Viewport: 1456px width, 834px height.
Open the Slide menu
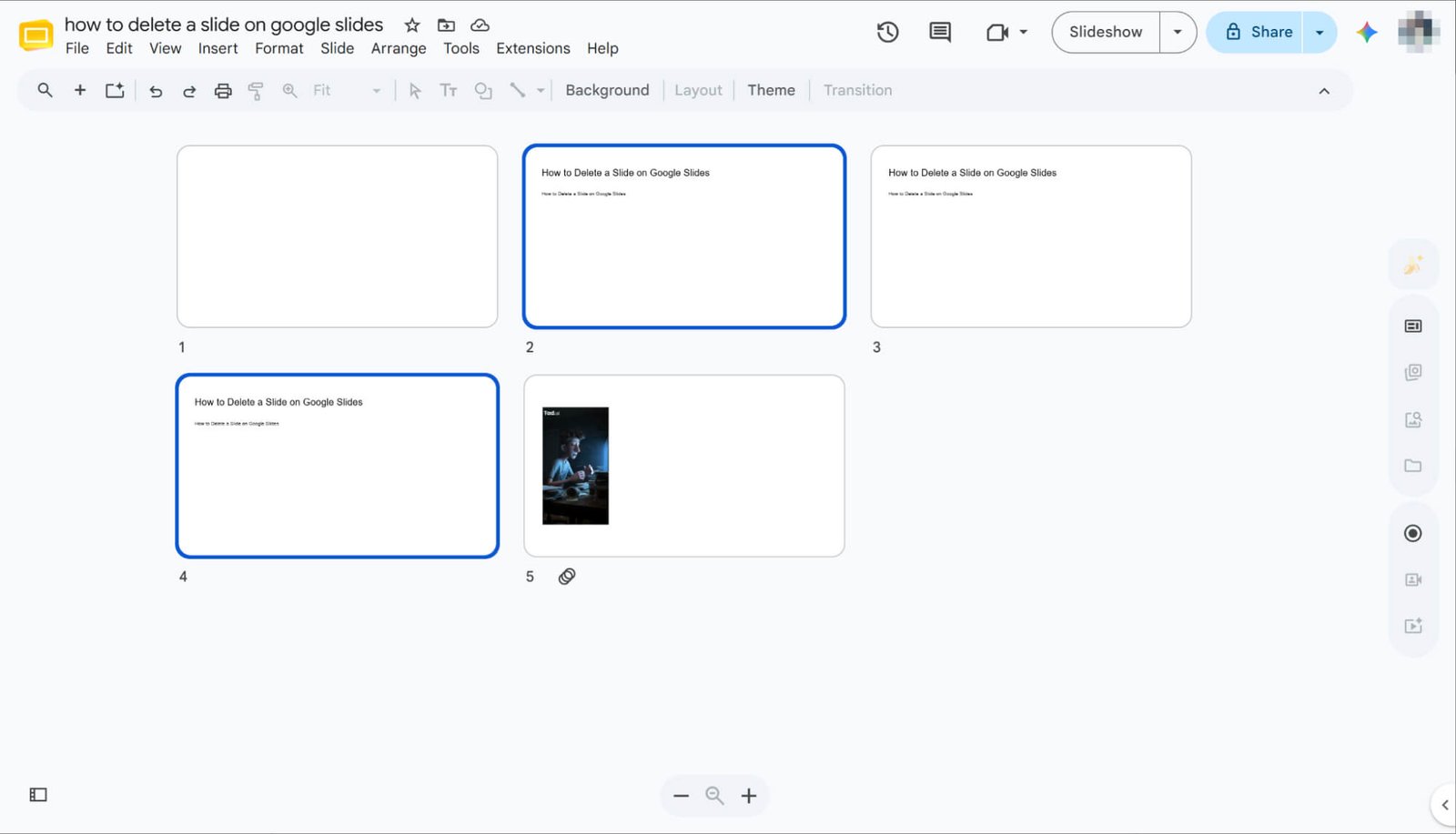[337, 48]
